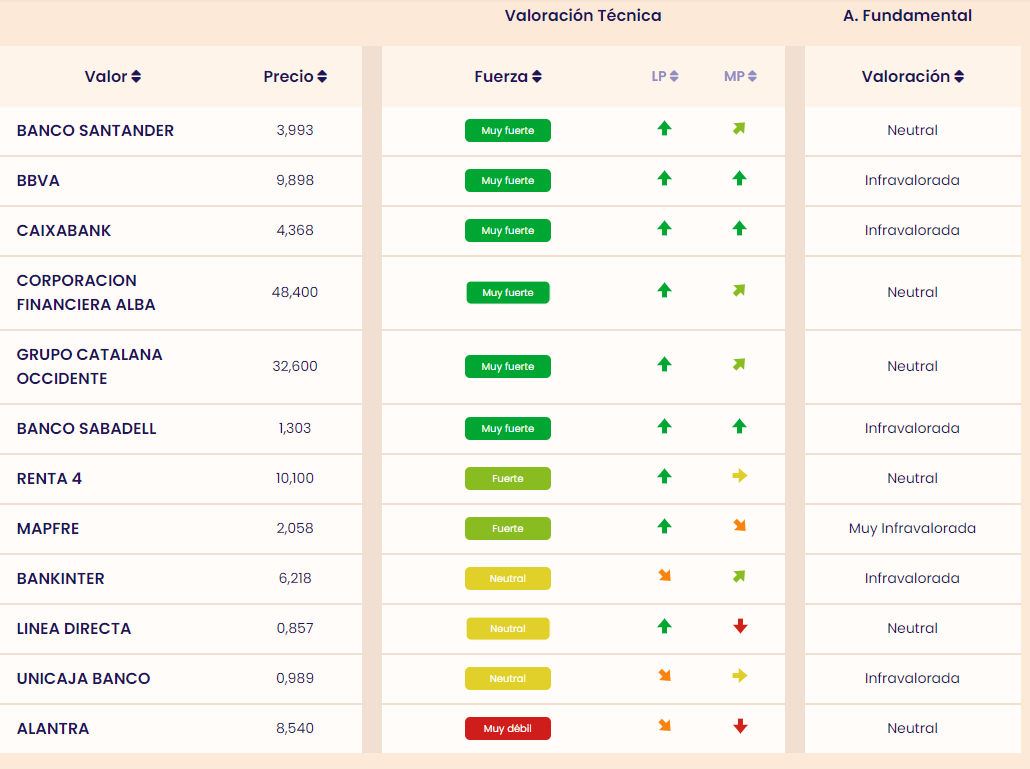Sort by Valoración column header
Image resolution: width=1030 pixels, height=769 pixels.
click(x=912, y=77)
